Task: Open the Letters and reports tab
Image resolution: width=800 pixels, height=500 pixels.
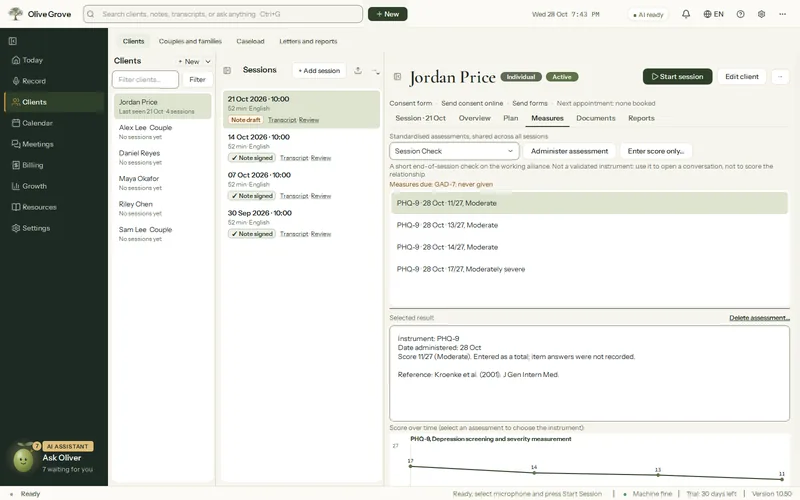Action: 308,41
